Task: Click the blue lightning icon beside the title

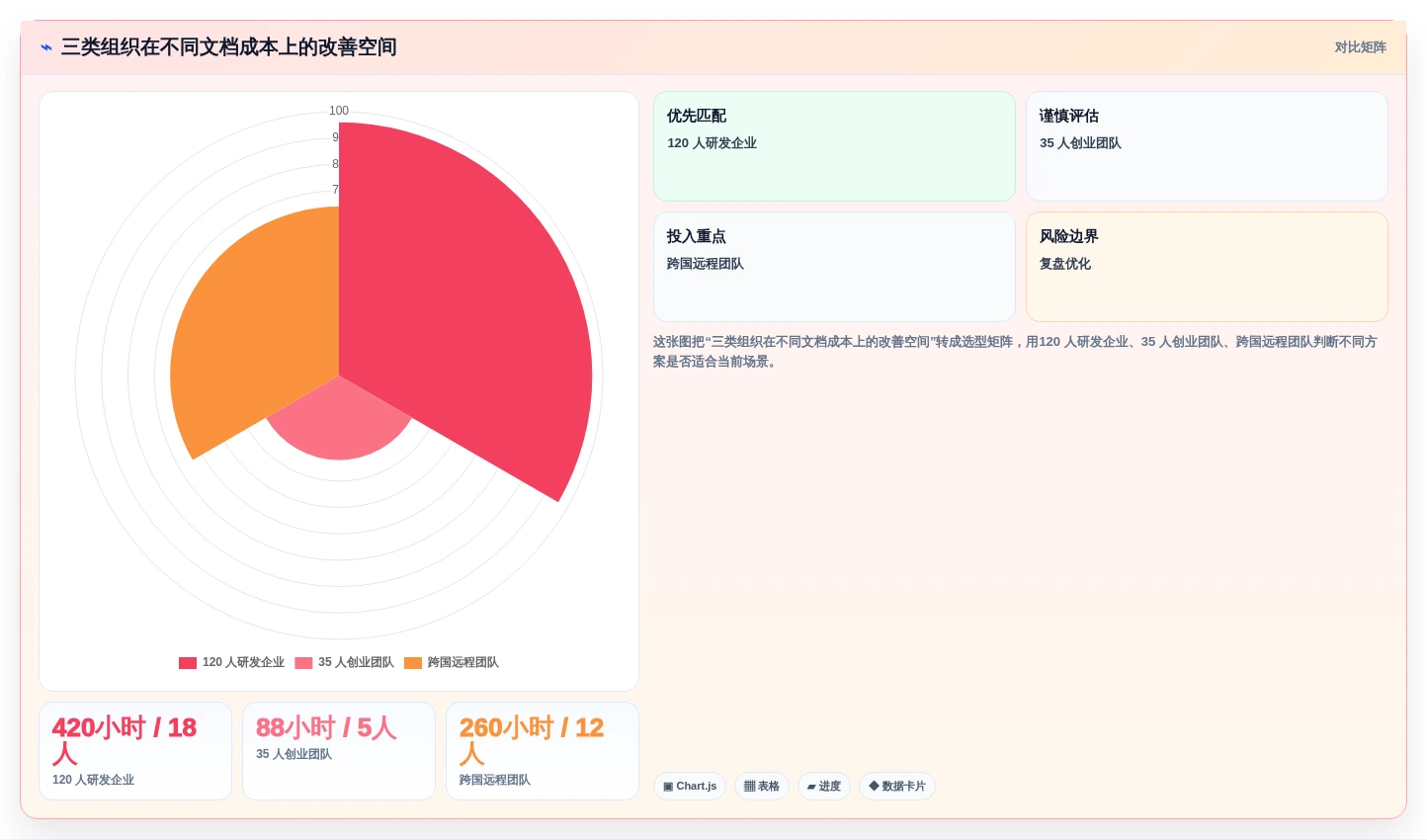Action: 46,47
